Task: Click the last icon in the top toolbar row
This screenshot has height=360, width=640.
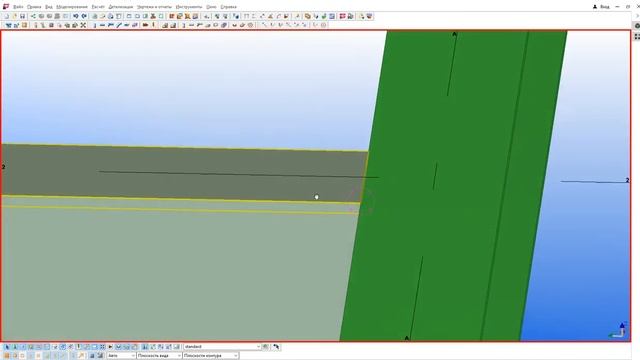Action: [369, 16]
